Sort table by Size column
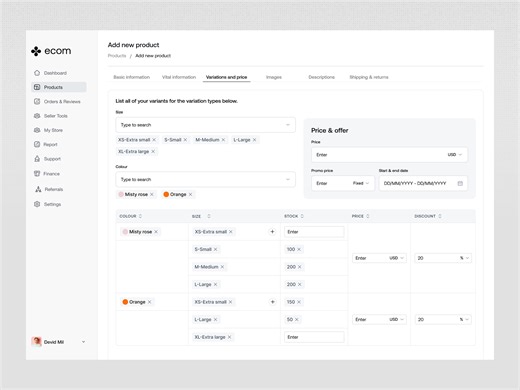Image resolution: width=520 pixels, height=390 pixels. (209, 216)
